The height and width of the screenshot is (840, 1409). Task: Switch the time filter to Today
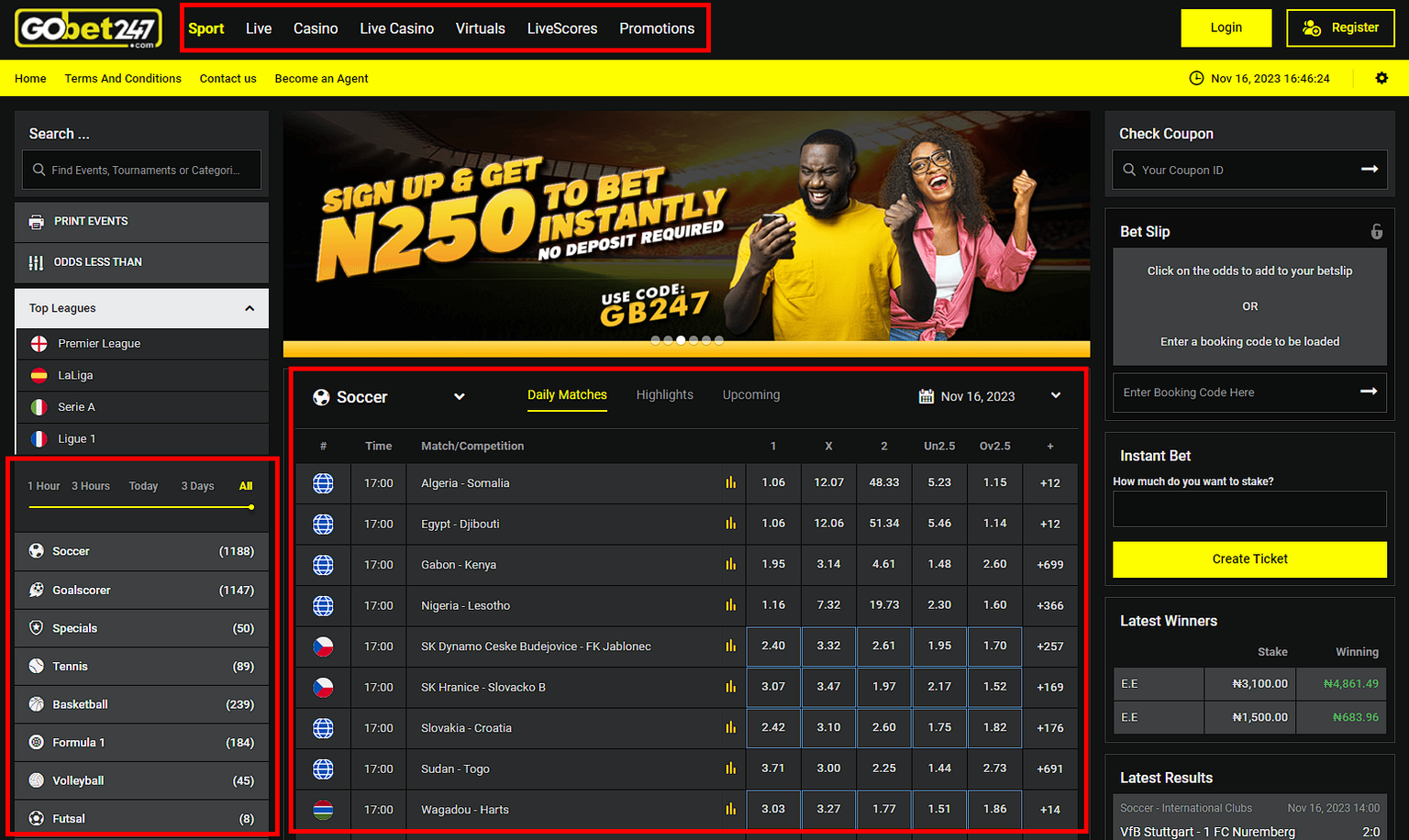[x=143, y=485]
